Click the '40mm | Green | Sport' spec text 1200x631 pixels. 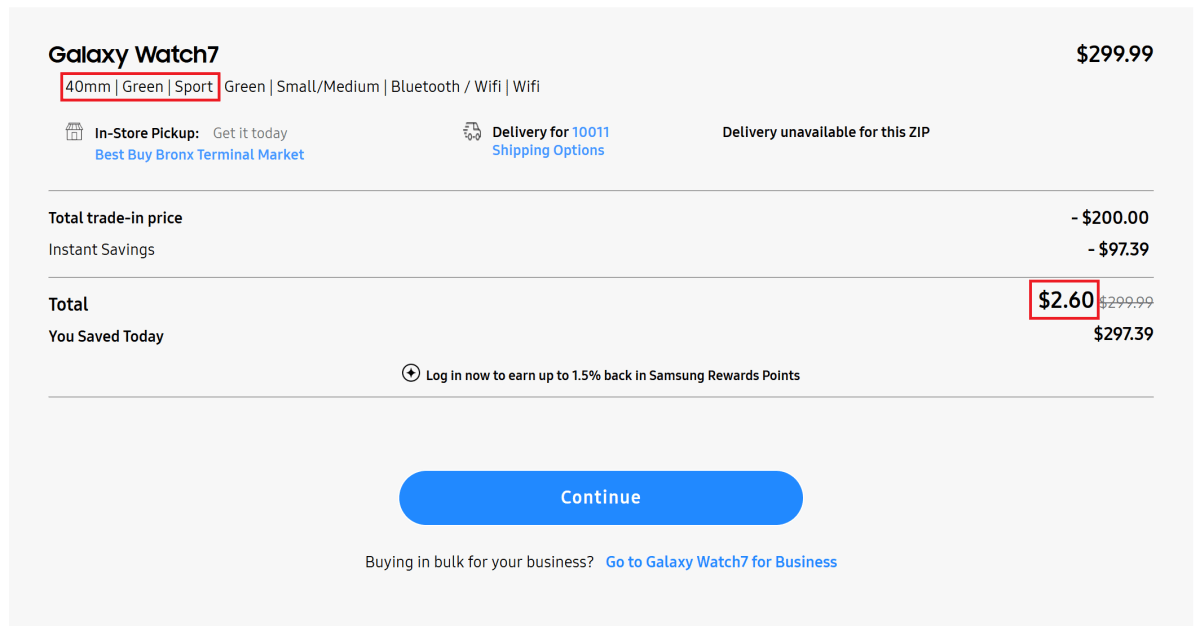point(139,87)
